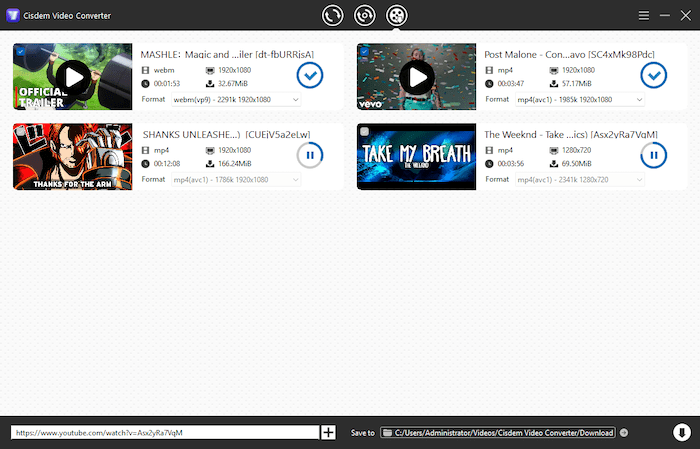Click the Cisdem Video Converter logo
Viewport: 700px width, 449px height.
12,16
